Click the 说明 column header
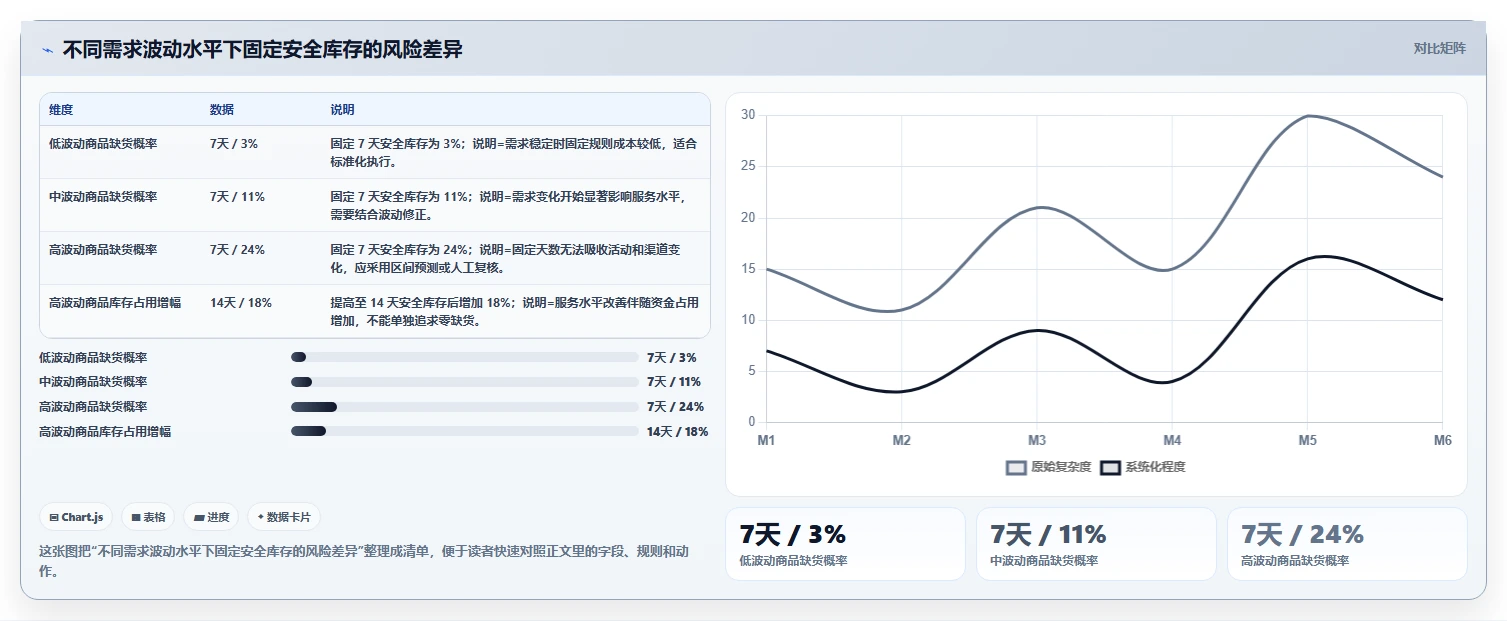The image size is (1507, 621). [x=342, y=110]
